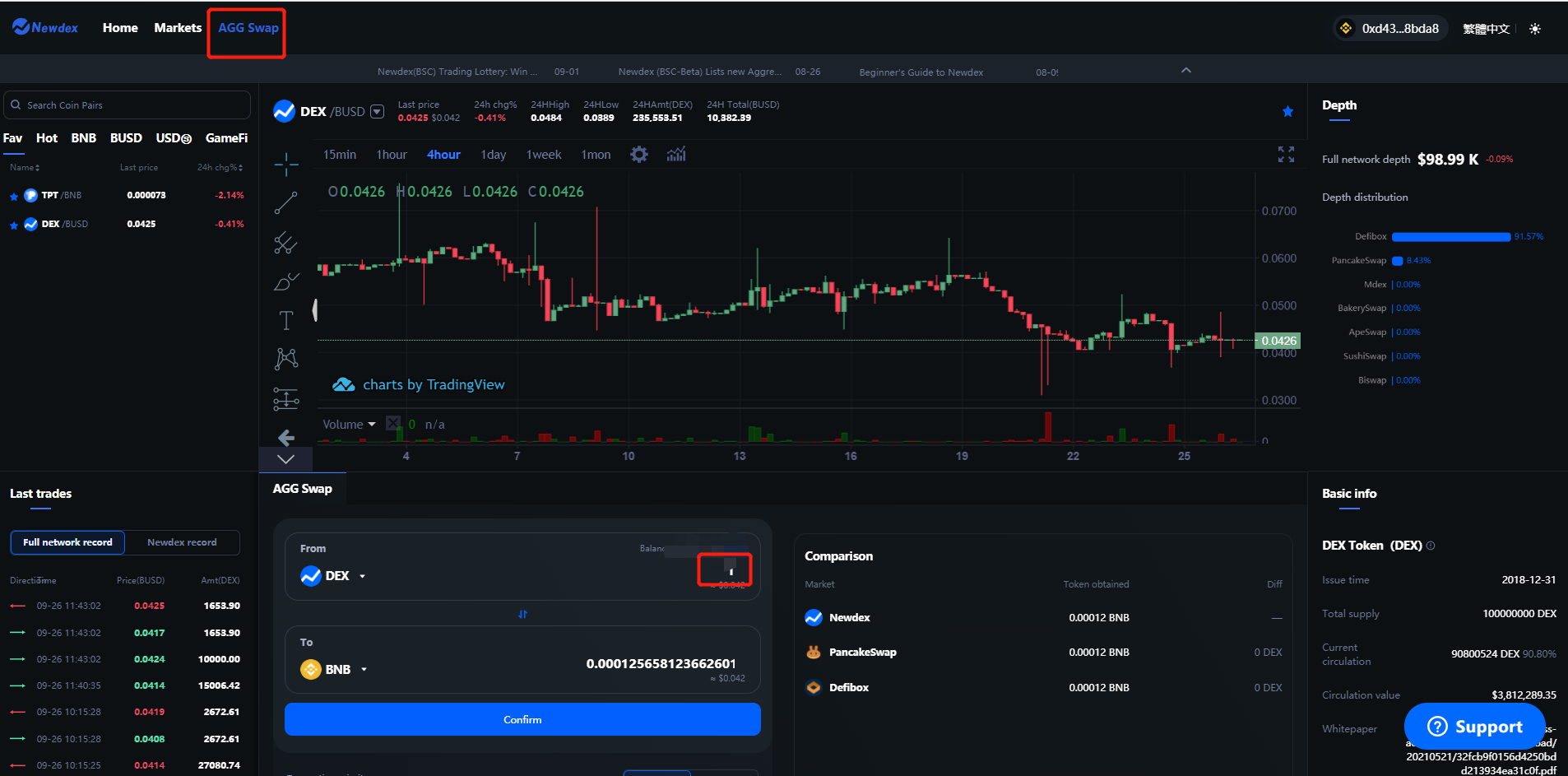Open Beginner's Guide to Newdex announcement

point(921,72)
